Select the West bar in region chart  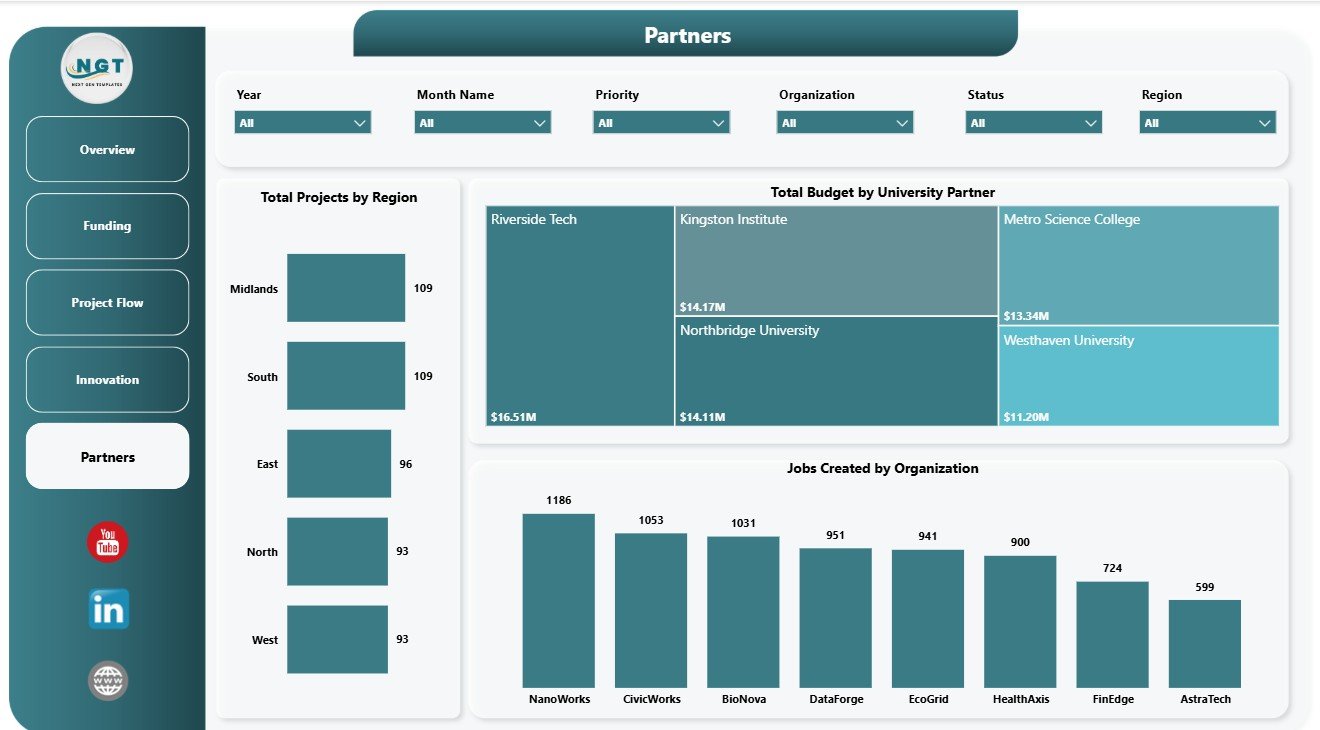pos(337,639)
